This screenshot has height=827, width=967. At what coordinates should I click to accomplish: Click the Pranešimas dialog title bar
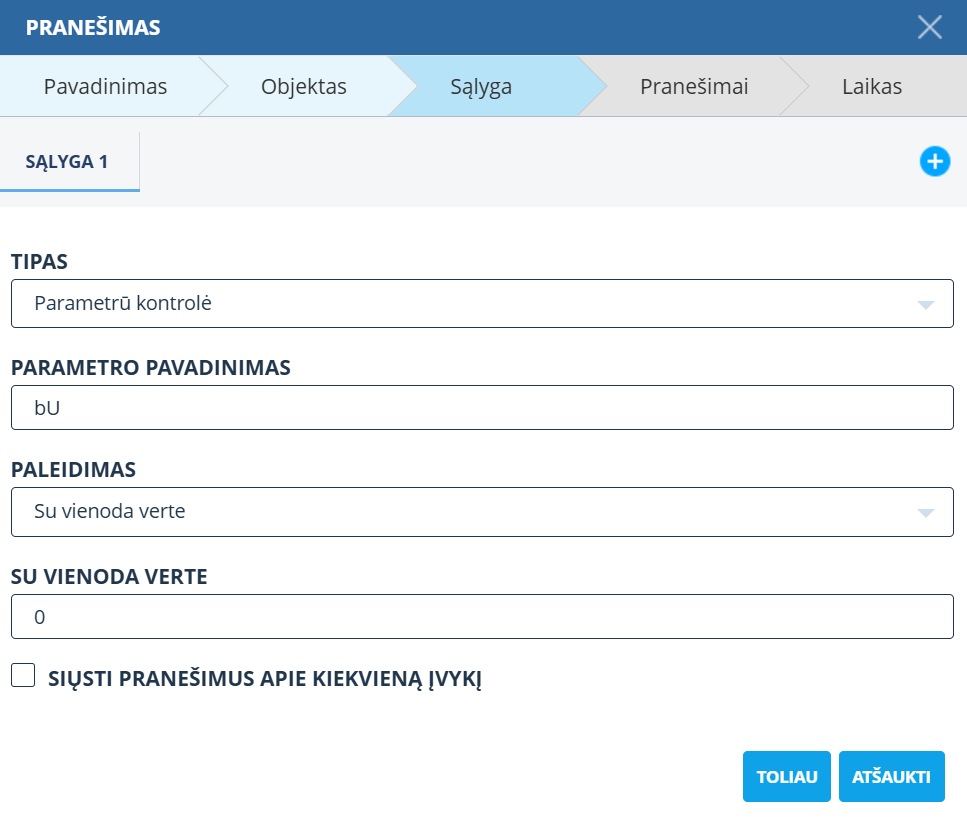pos(450,27)
